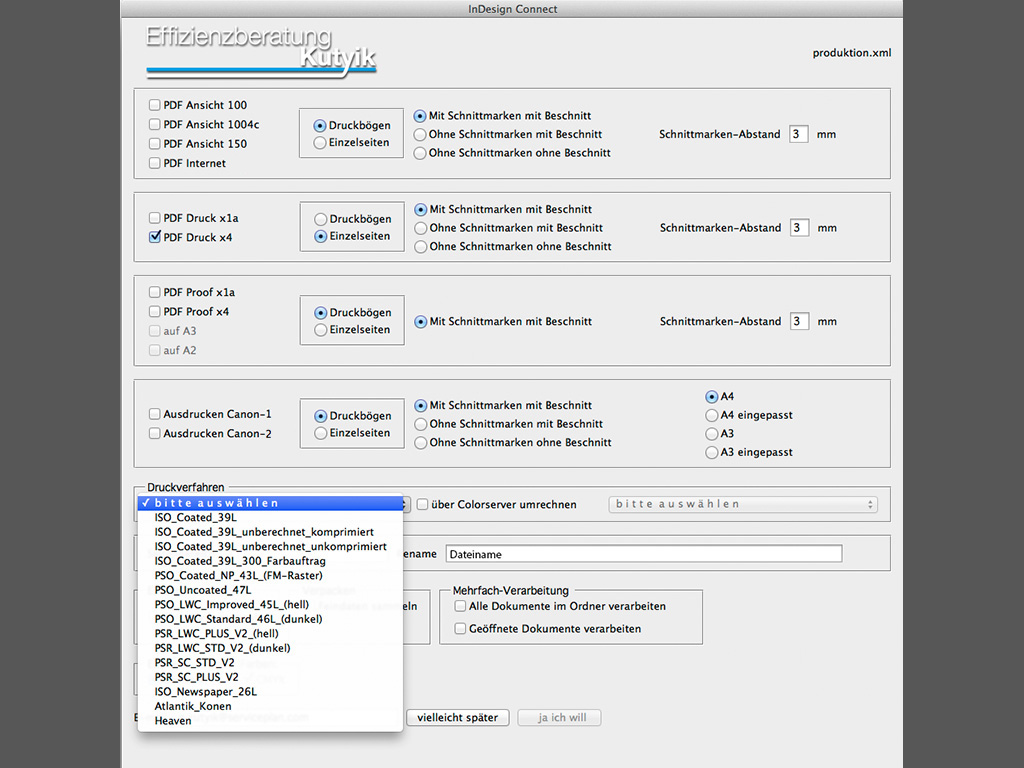Enable Alle Dokumente im Ordner verarbeiten
The height and width of the screenshot is (768, 1024).
pyautogui.click(x=460, y=606)
